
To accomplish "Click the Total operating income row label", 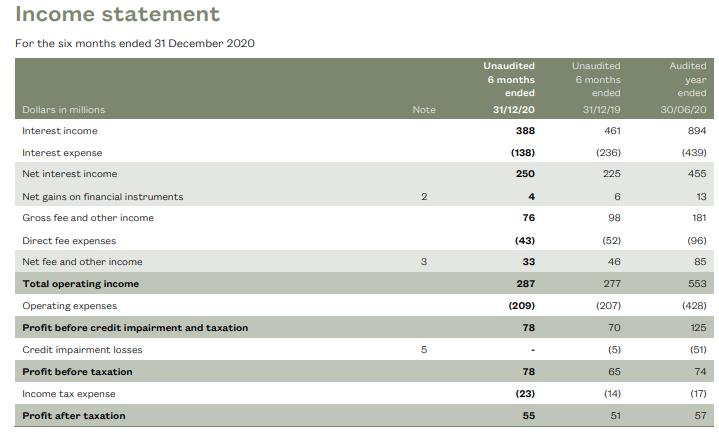I will 81,284.
